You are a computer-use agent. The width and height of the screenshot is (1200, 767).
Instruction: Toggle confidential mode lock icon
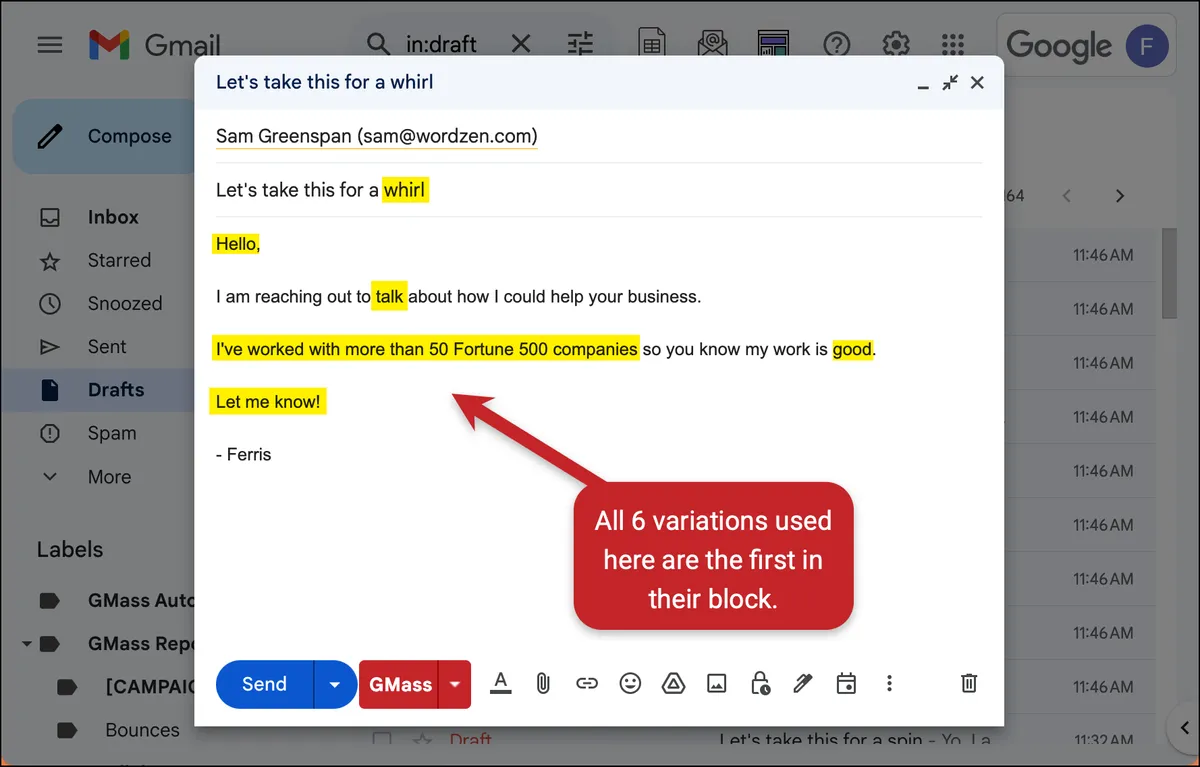pos(760,684)
